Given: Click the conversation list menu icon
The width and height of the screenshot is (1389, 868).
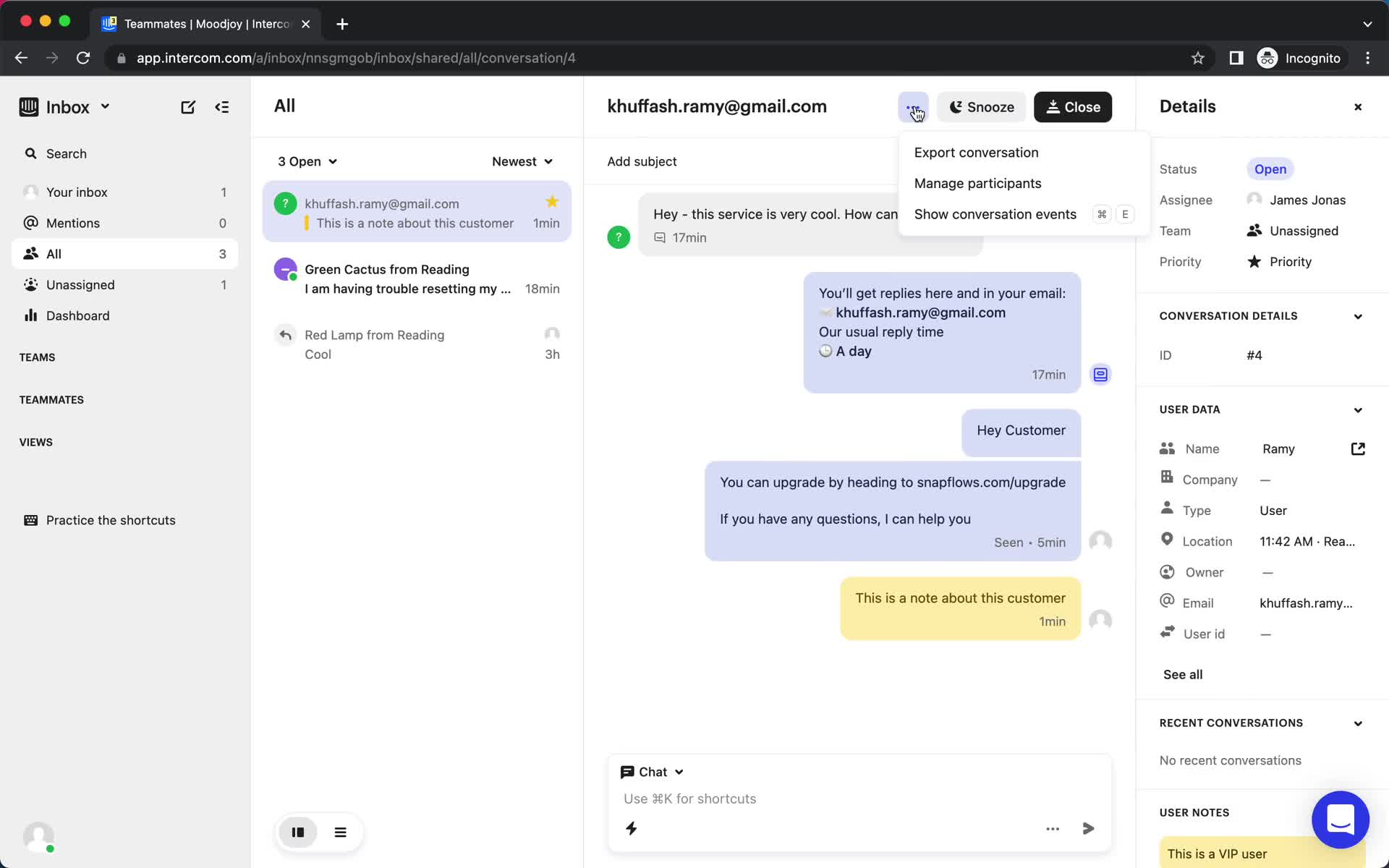Looking at the screenshot, I should 341,832.
